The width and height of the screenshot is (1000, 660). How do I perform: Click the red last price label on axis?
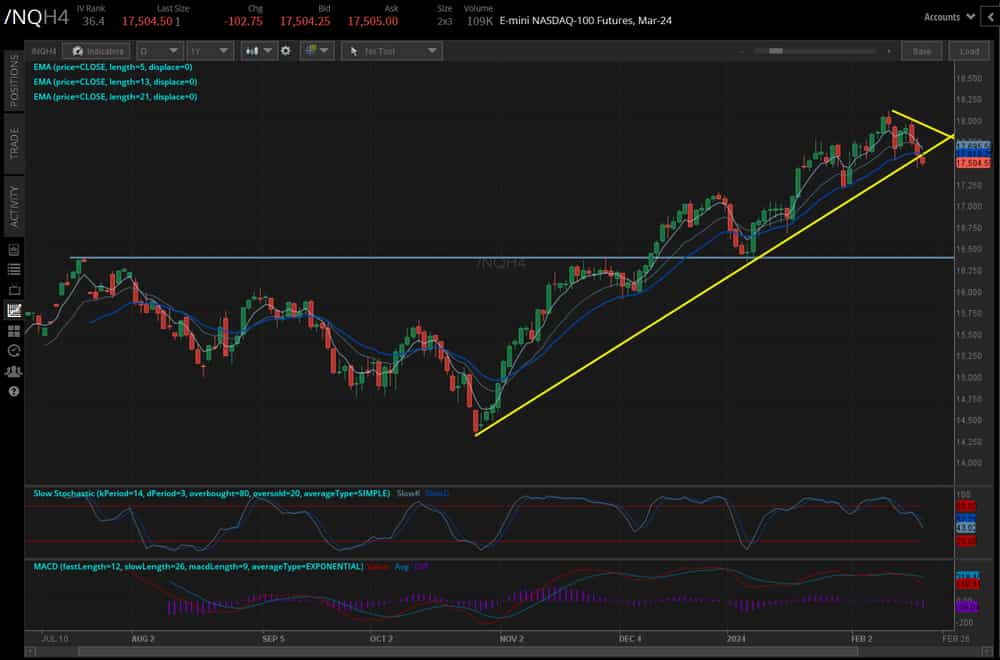pos(973,163)
